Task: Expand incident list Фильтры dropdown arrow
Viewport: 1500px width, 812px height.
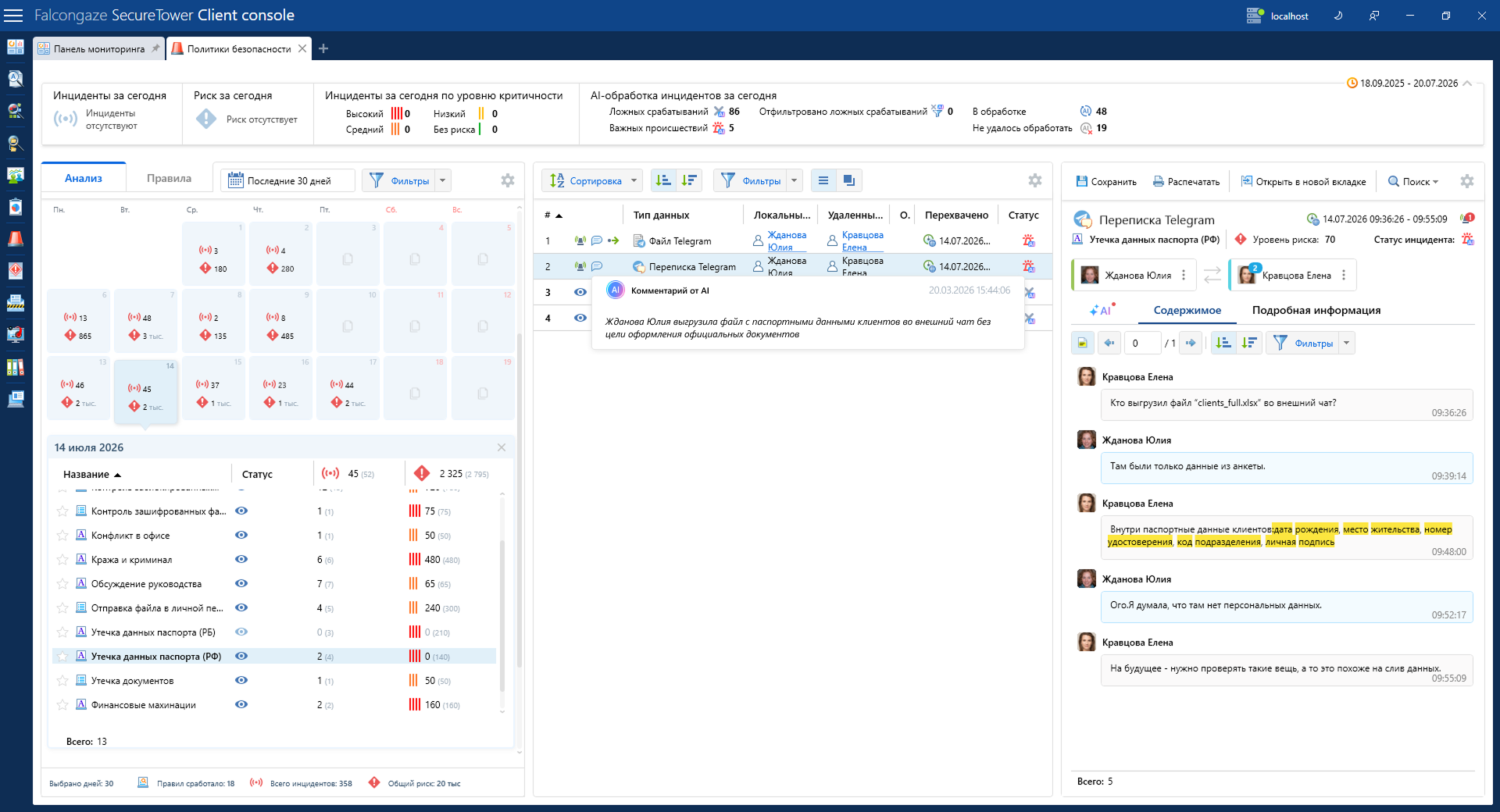Action: [x=795, y=180]
